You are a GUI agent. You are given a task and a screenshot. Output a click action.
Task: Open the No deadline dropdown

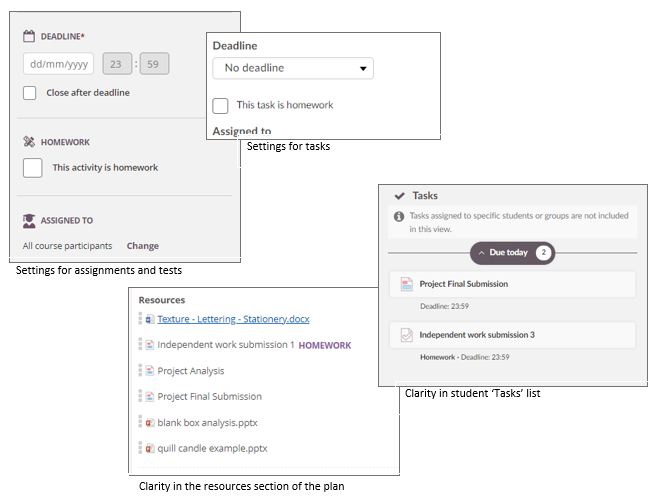point(293,68)
